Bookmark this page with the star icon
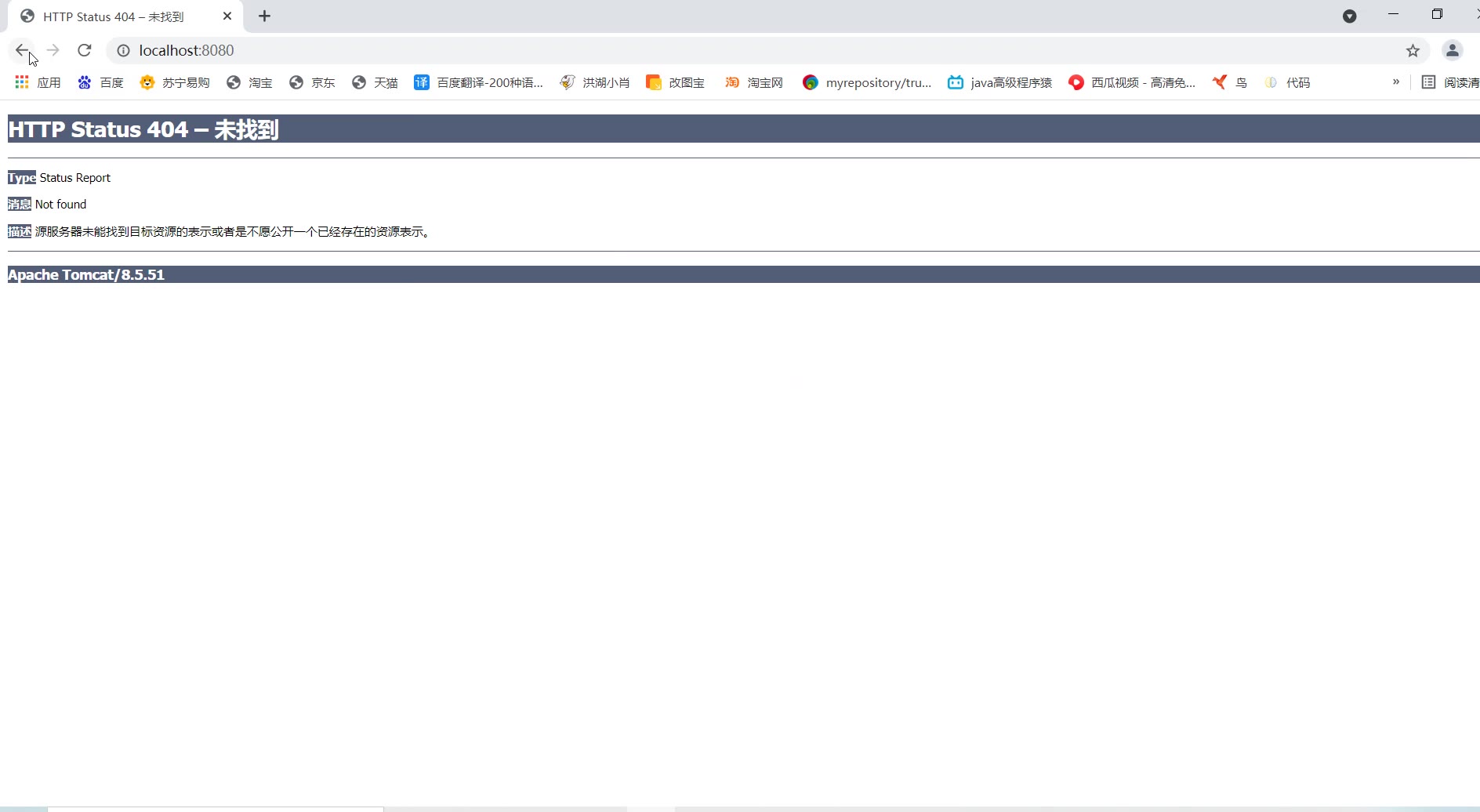The width and height of the screenshot is (1480, 812). pos(1413,50)
